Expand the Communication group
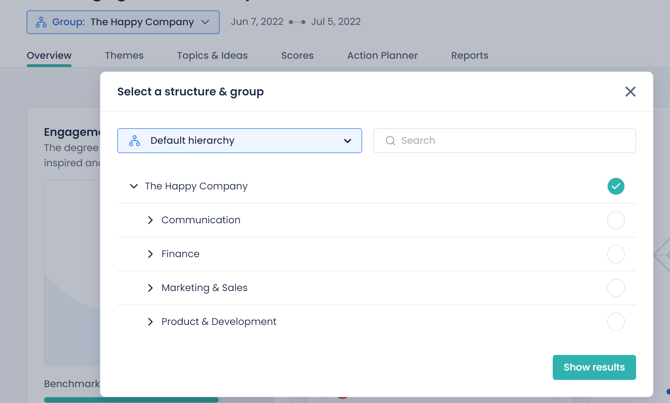The image size is (670, 403). (151, 220)
